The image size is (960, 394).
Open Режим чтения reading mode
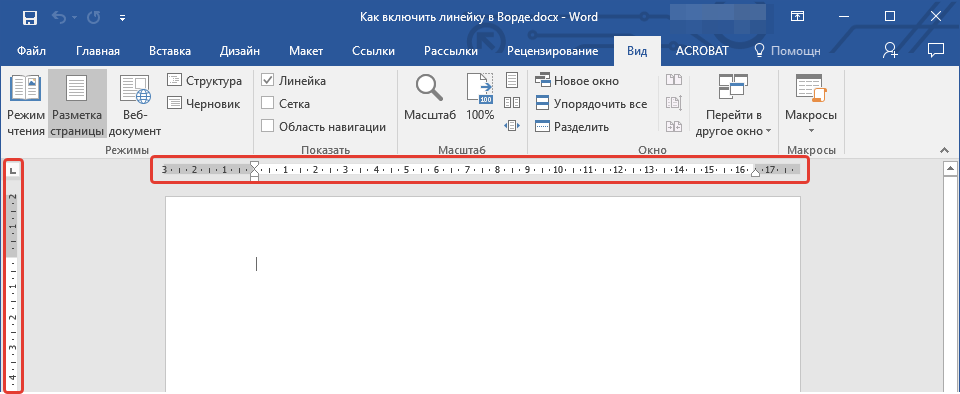click(26, 105)
